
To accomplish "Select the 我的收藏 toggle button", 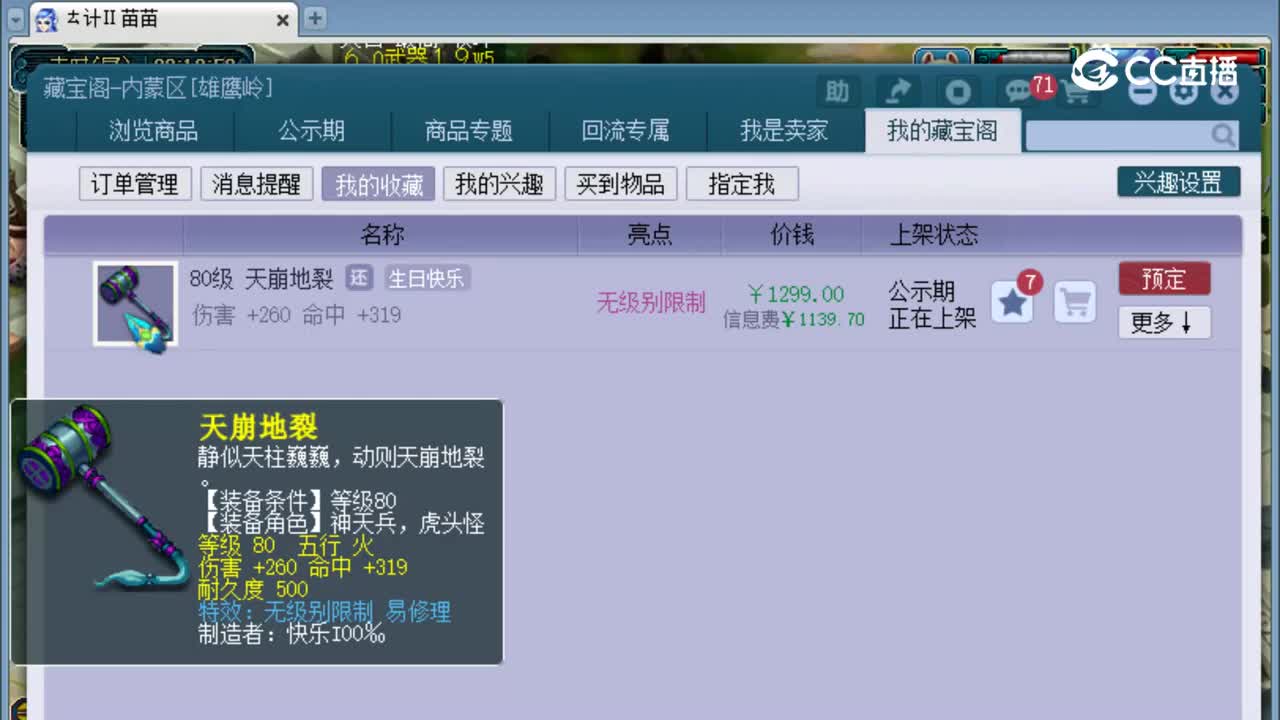I will 378,183.
